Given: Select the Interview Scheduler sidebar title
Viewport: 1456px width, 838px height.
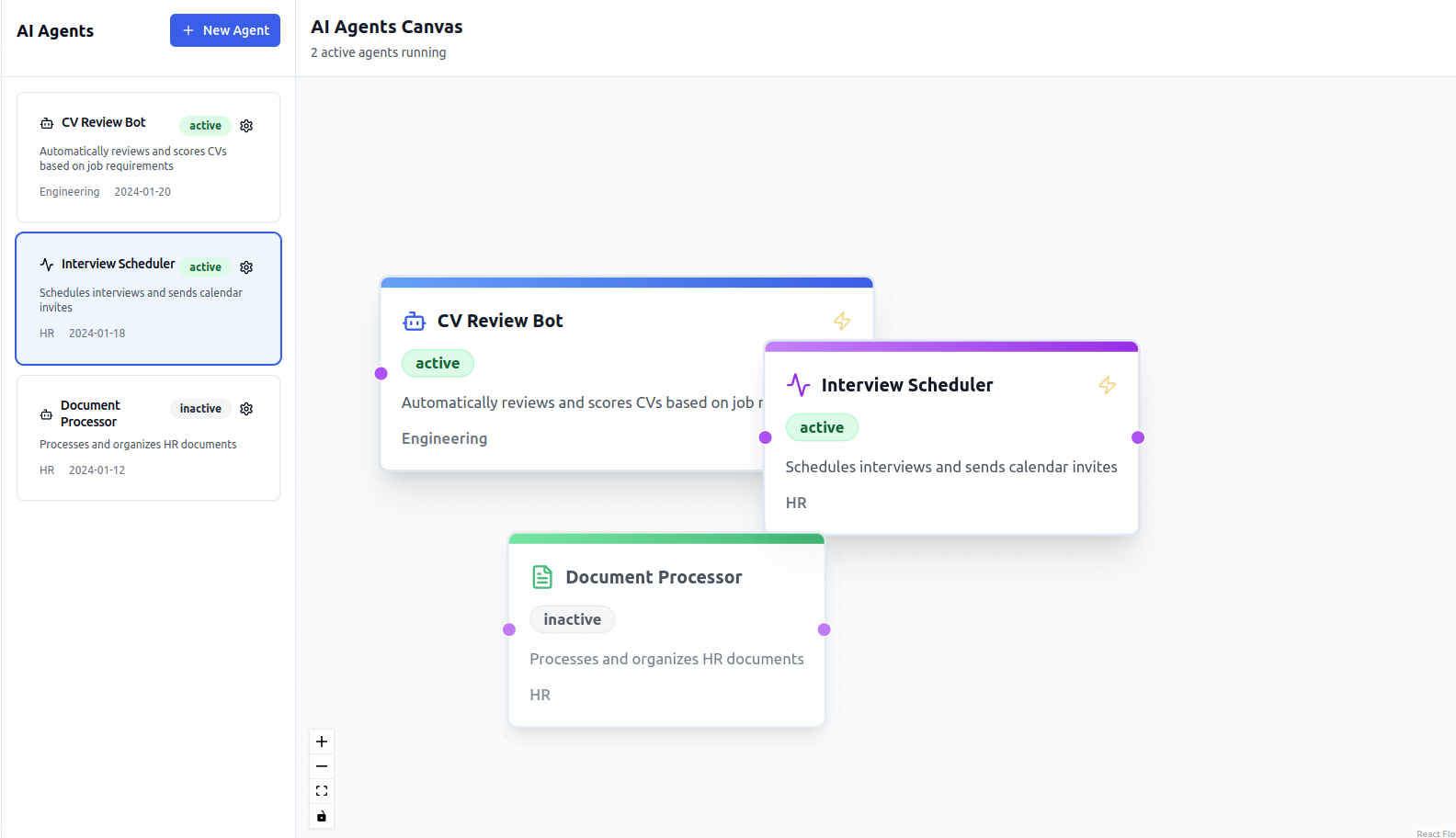Looking at the screenshot, I should (x=119, y=264).
